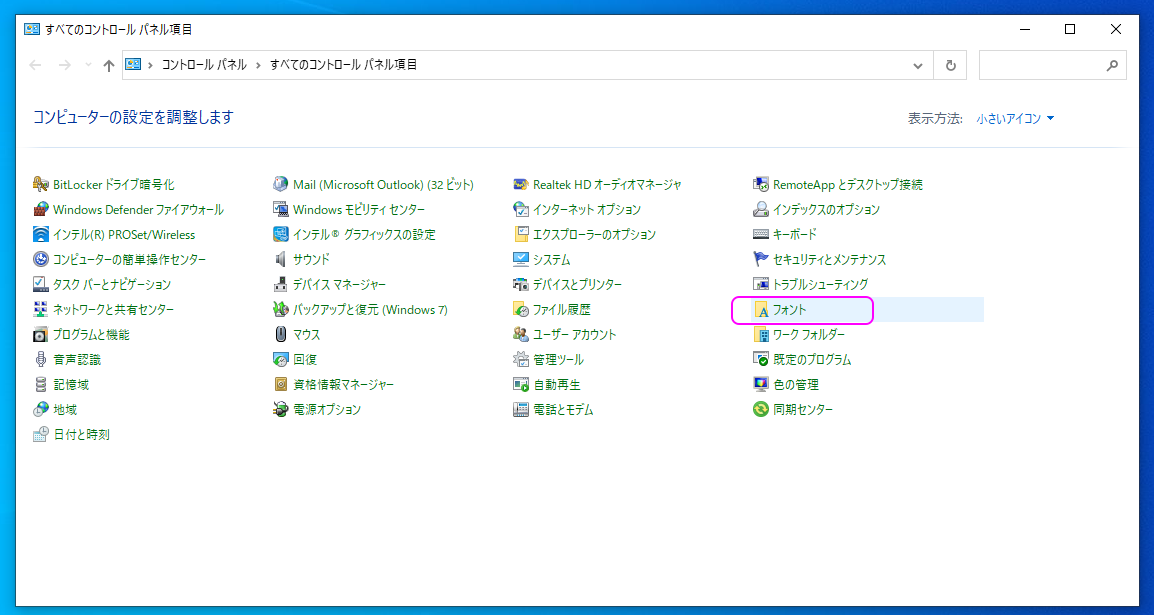Go forward with the forward arrow
Image resolution: width=1154 pixels, height=615 pixels.
64,65
